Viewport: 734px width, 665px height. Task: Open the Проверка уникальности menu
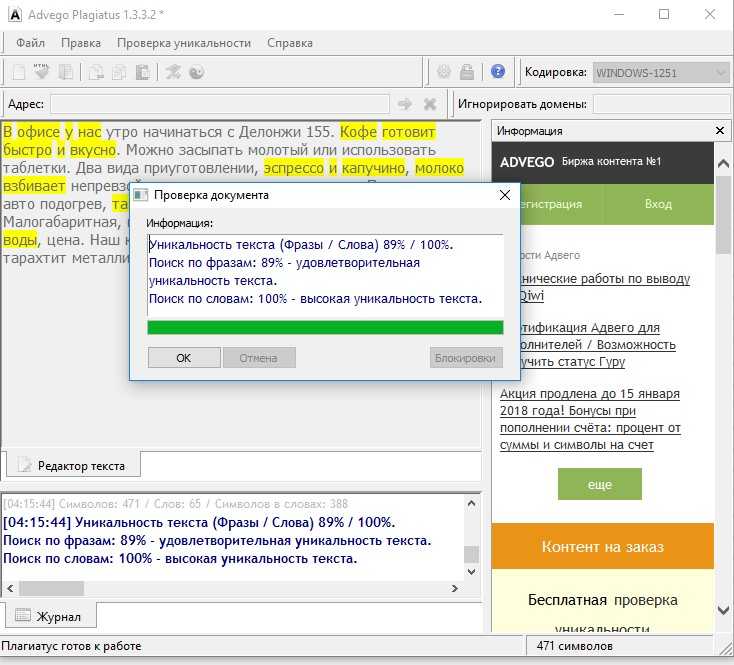[184, 43]
